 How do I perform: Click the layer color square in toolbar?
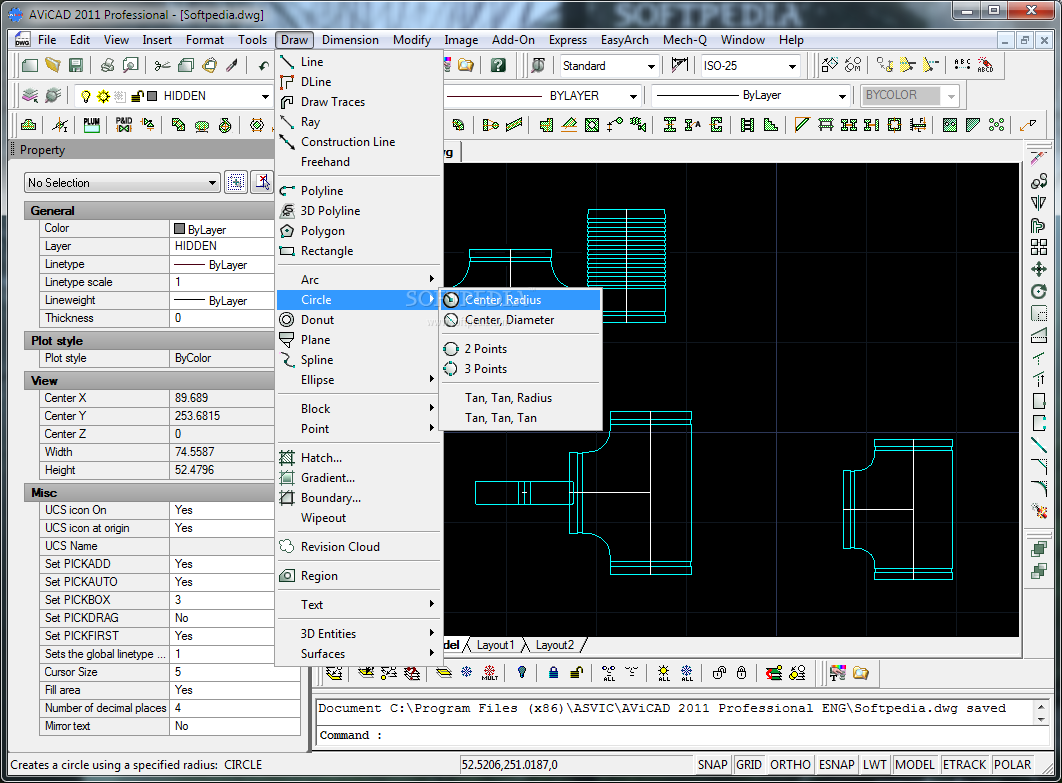pyautogui.click(x=152, y=96)
